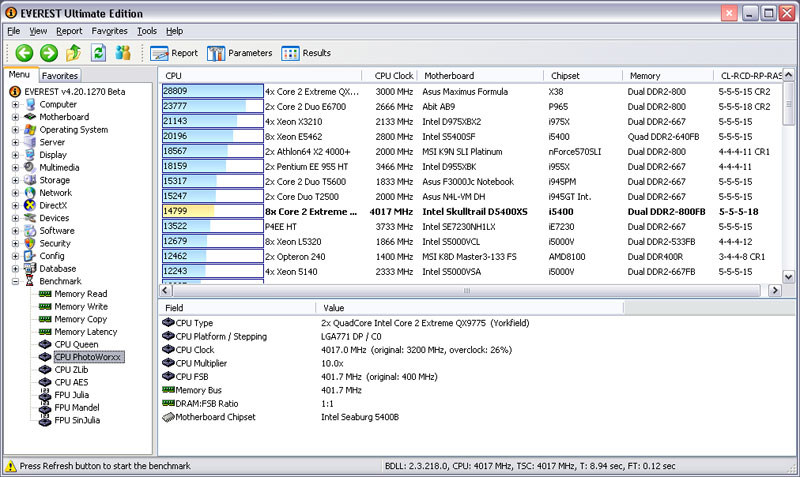
Task: Select Network icon in the tree
Action: [x=31, y=193]
